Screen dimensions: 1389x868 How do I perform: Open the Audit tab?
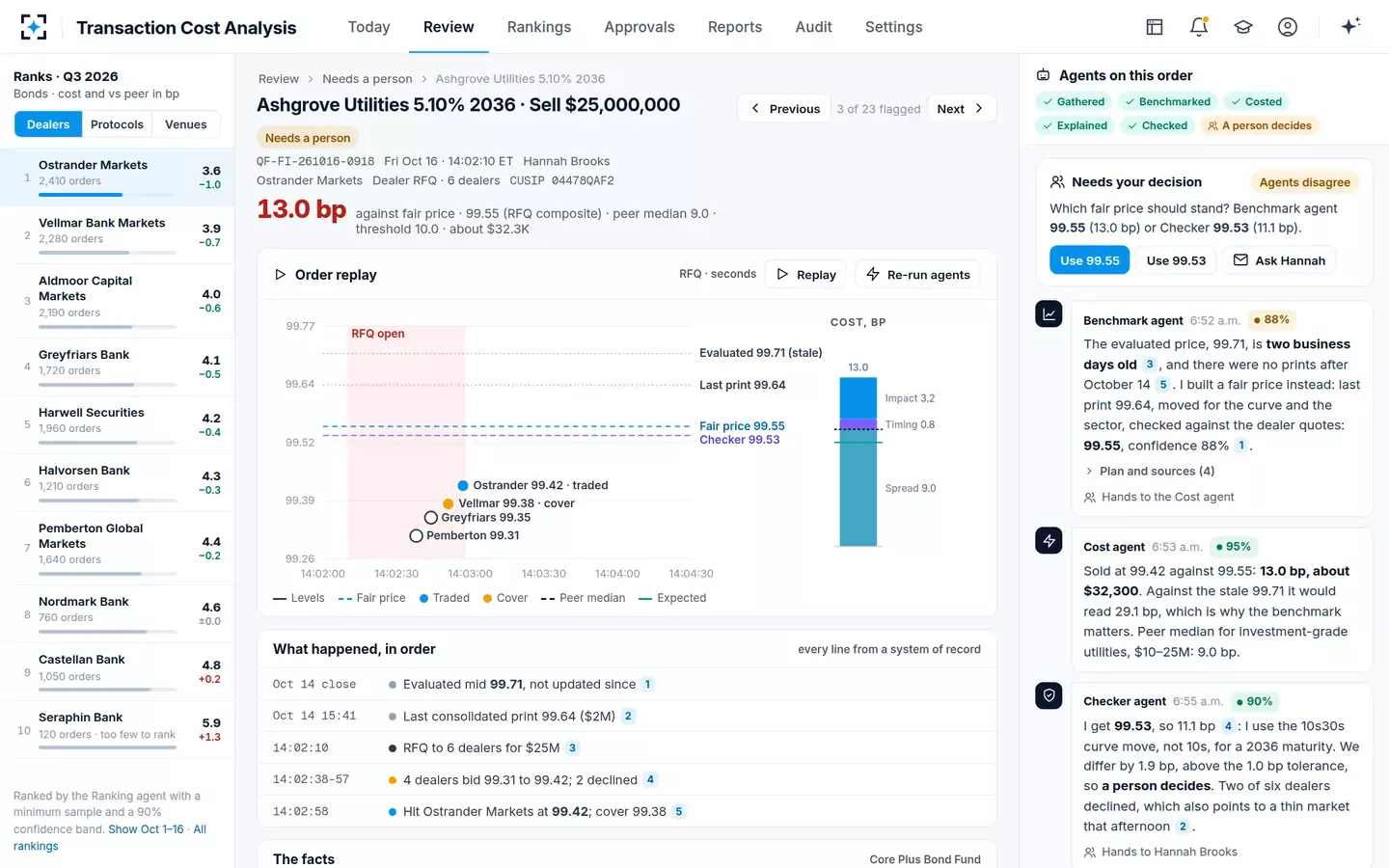[x=814, y=27]
